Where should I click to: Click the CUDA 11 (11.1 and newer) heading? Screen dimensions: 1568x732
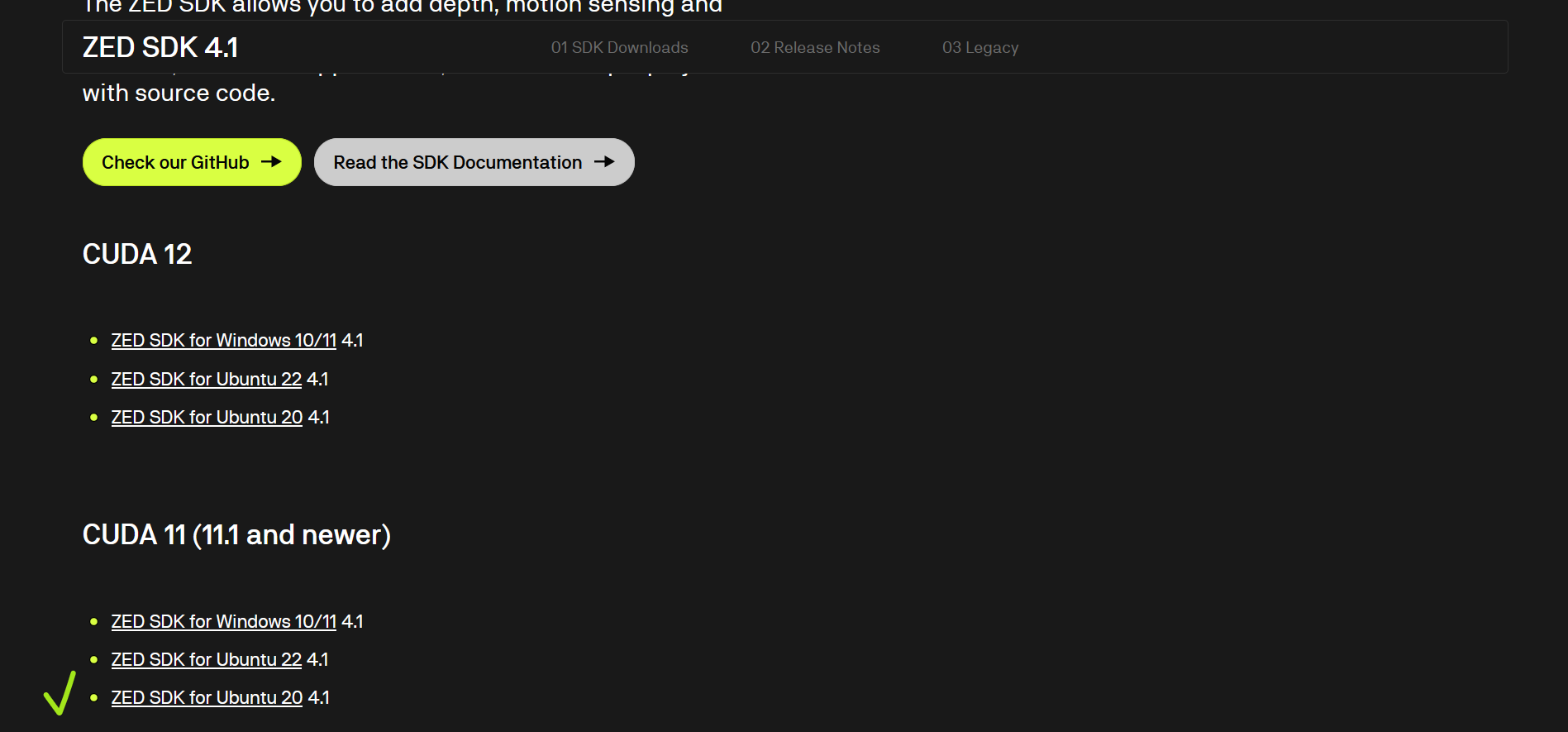tap(236, 535)
